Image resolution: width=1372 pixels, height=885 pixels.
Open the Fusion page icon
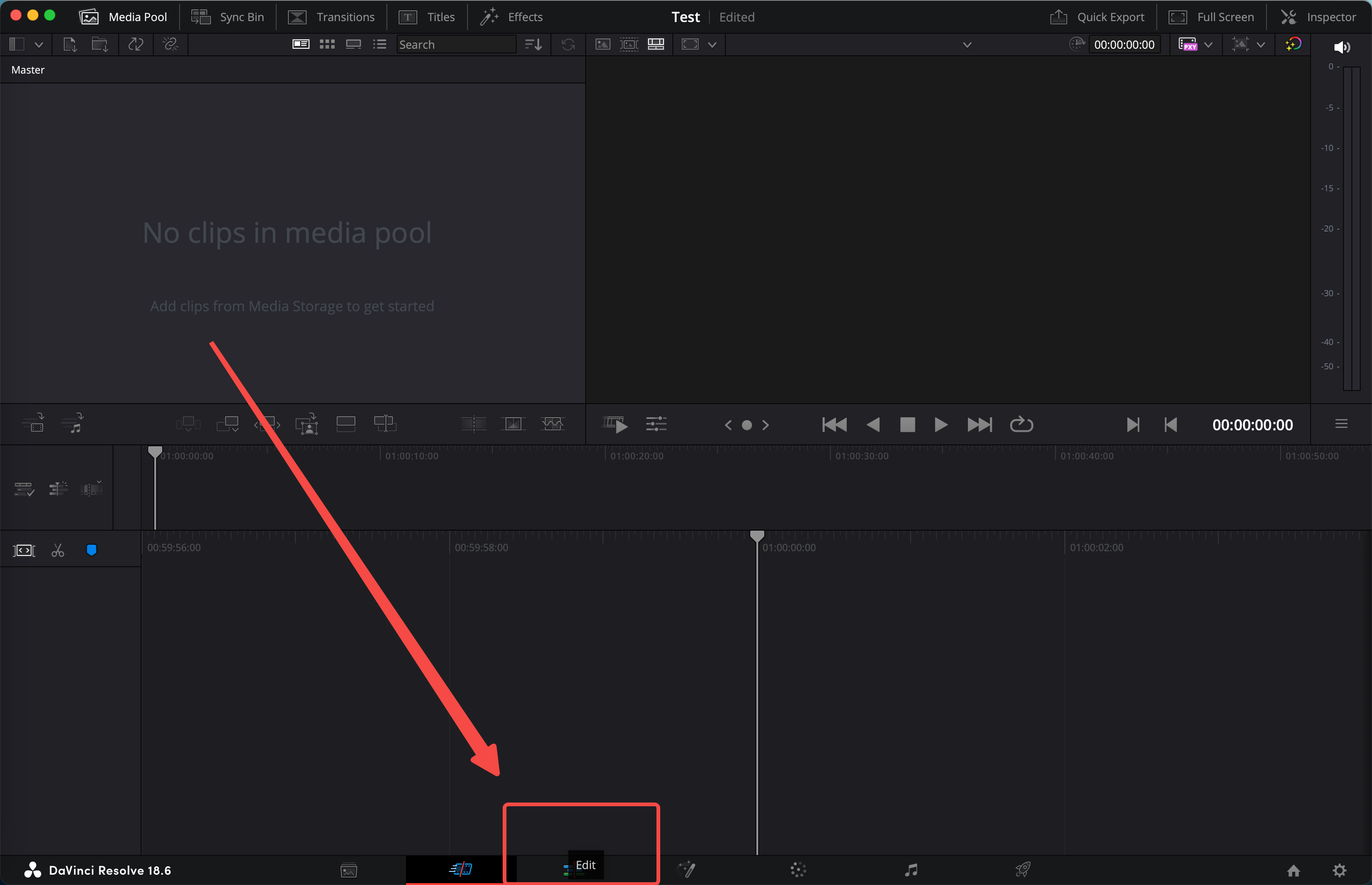(x=686, y=870)
